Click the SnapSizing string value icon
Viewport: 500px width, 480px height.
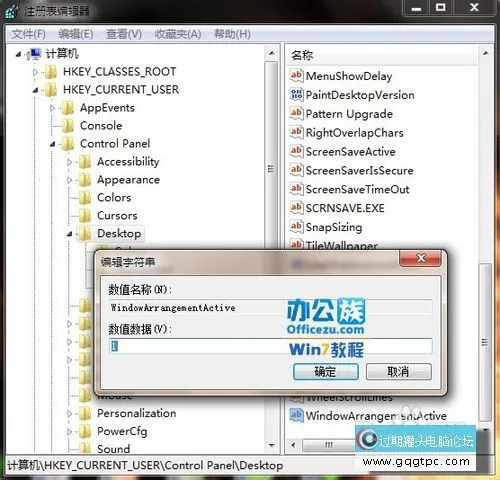296,227
